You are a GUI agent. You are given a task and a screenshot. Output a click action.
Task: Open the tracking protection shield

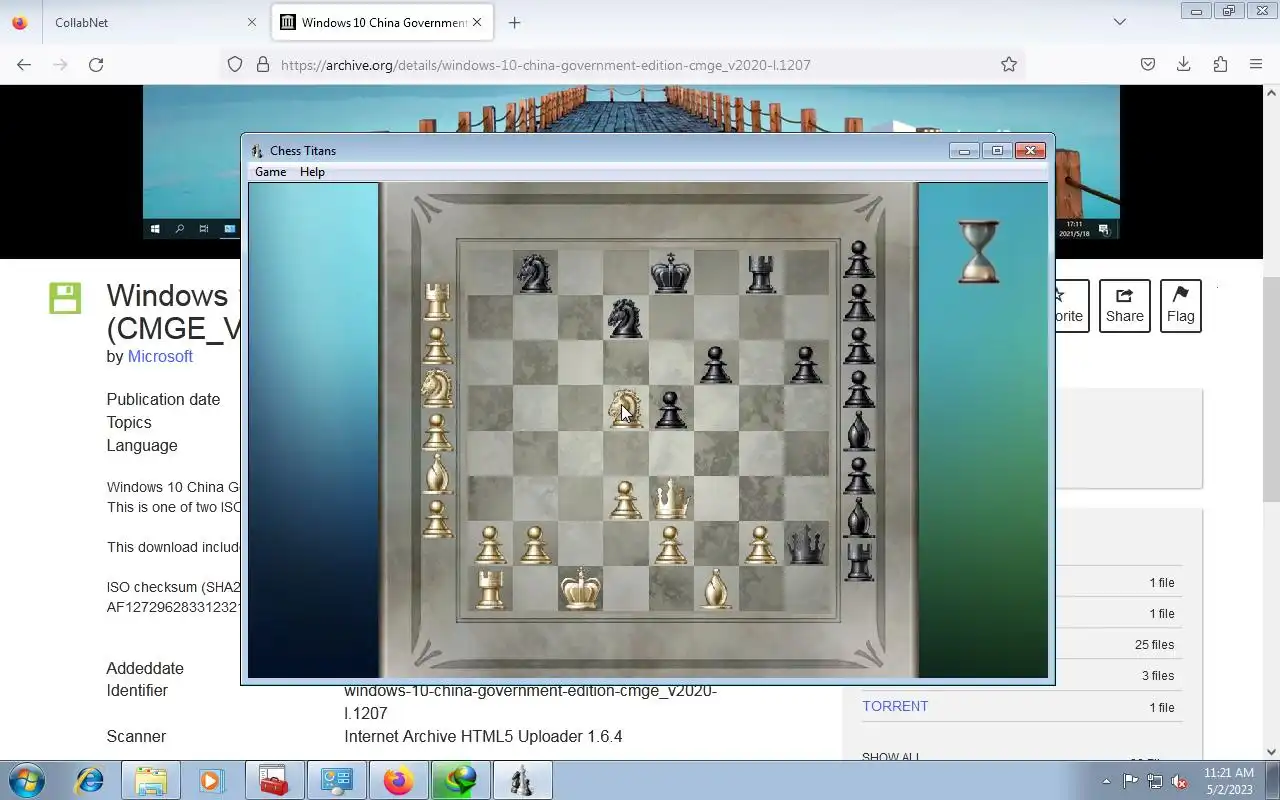[235, 64]
